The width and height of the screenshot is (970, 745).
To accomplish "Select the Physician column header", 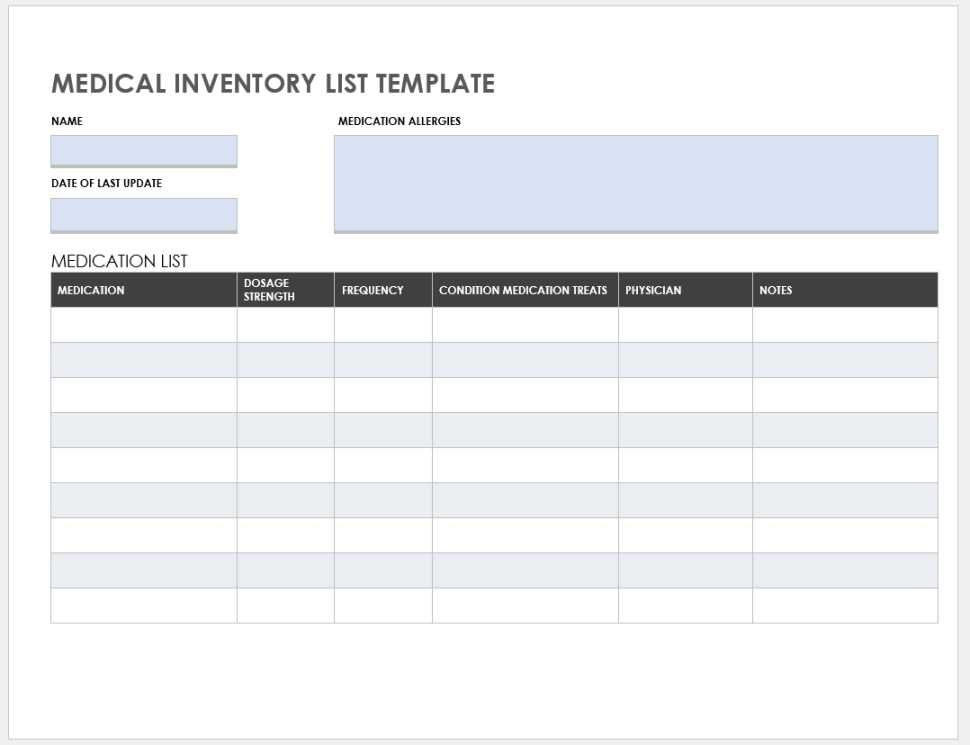I will pos(685,290).
